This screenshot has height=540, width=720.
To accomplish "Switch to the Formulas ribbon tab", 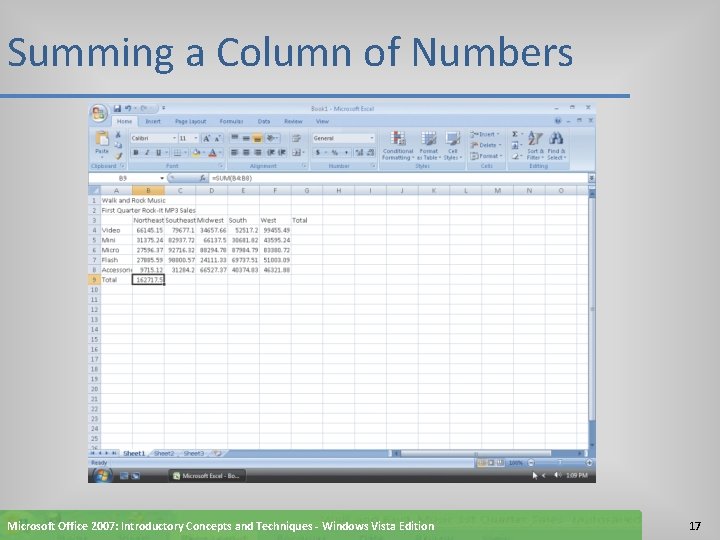I will click(231, 121).
